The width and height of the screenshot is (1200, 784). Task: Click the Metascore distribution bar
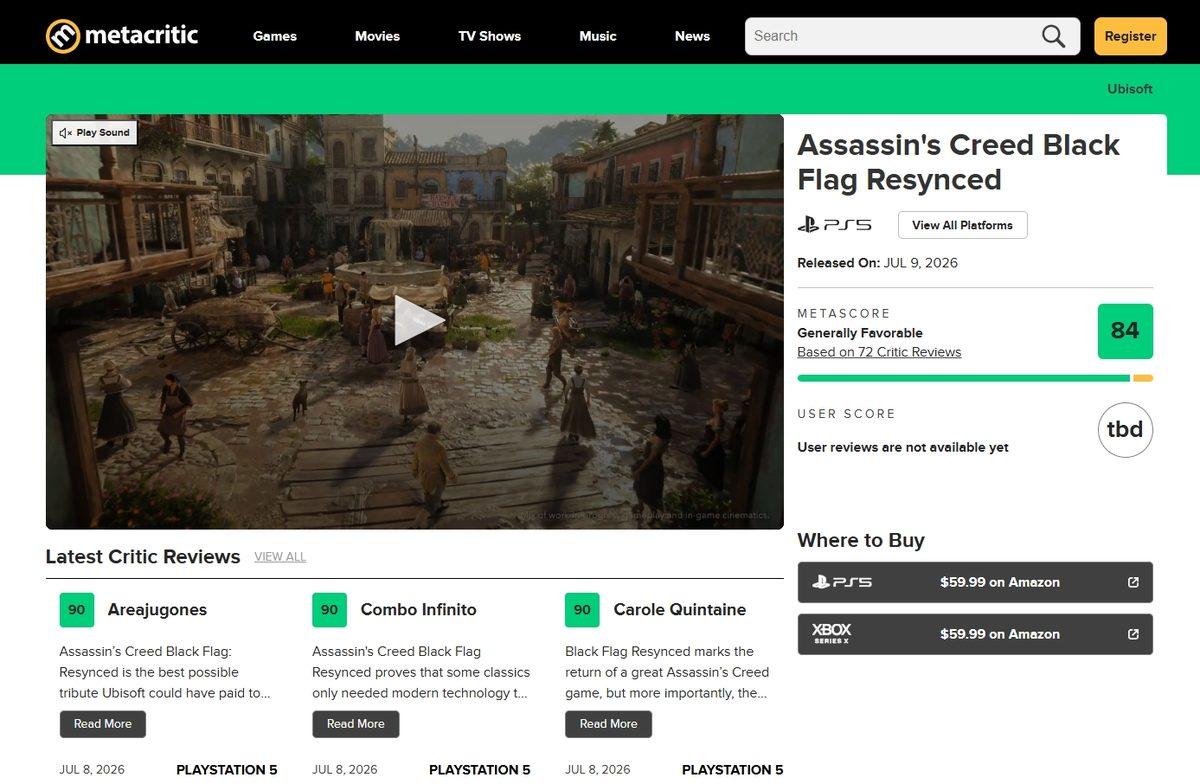975,378
